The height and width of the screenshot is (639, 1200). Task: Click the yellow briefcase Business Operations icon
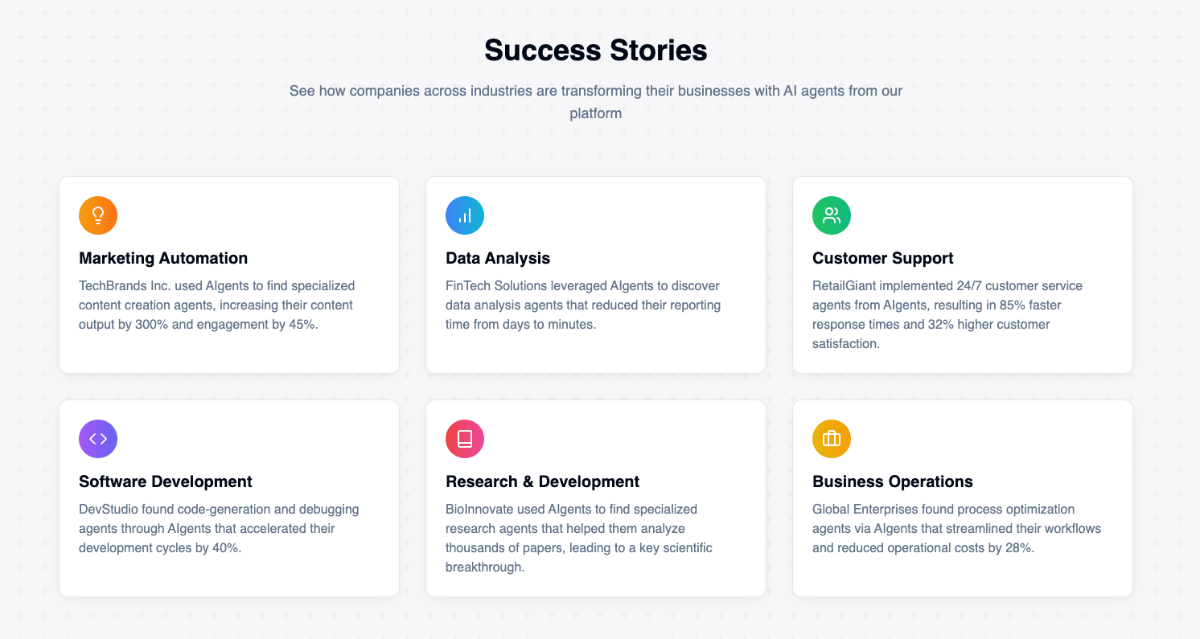point(832,438)
